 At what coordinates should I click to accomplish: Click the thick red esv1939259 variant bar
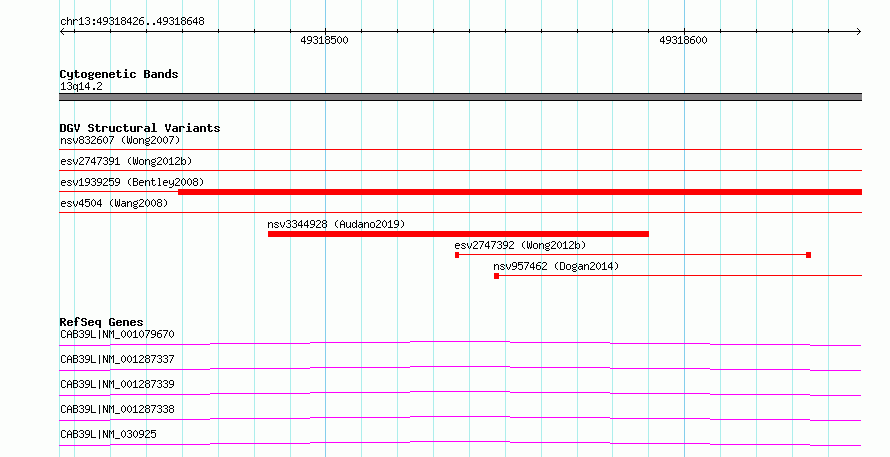coord(520,192)
